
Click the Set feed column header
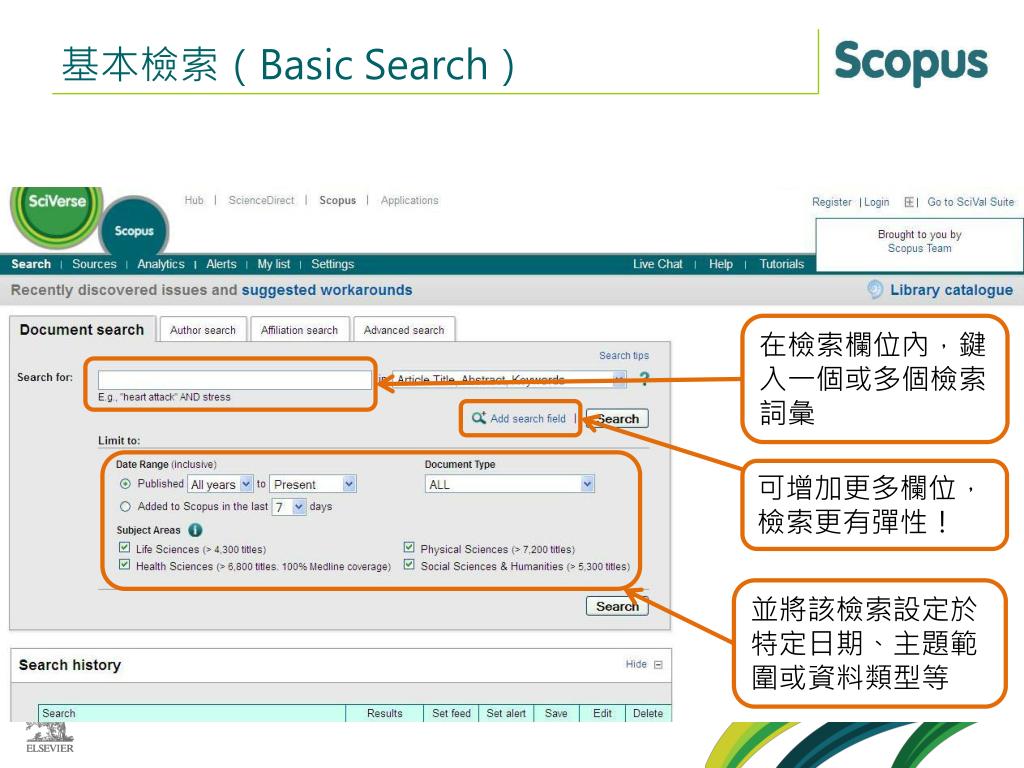451,713
